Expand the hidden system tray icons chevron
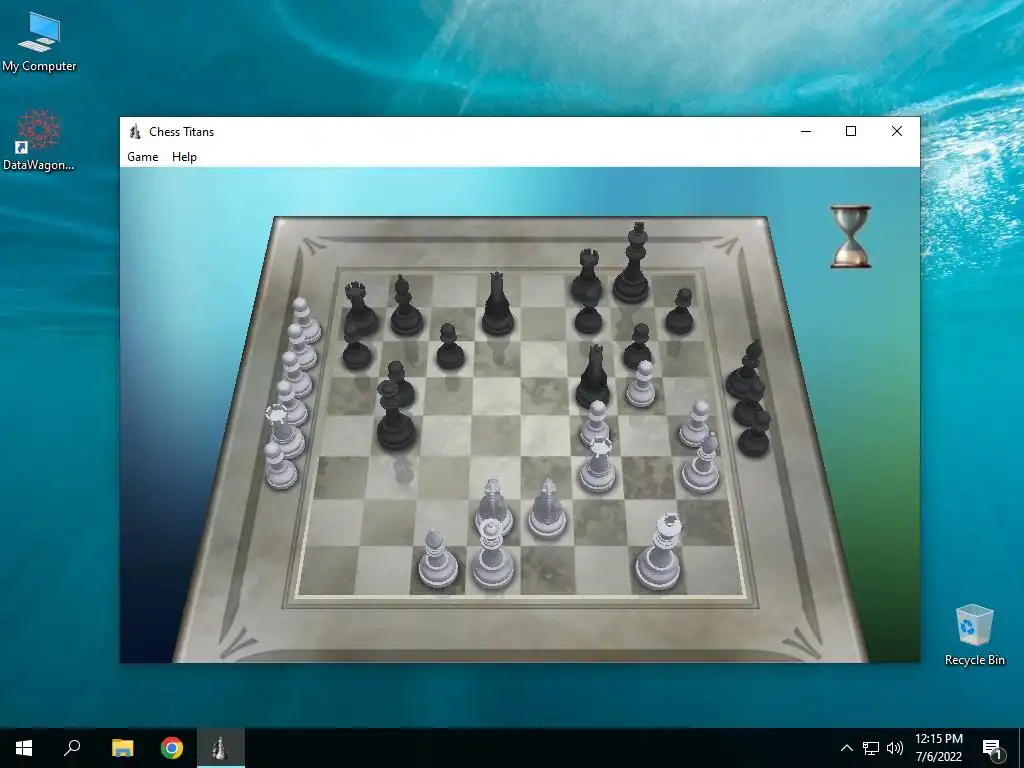The image size is (1024, 768). tap(846, 748)
